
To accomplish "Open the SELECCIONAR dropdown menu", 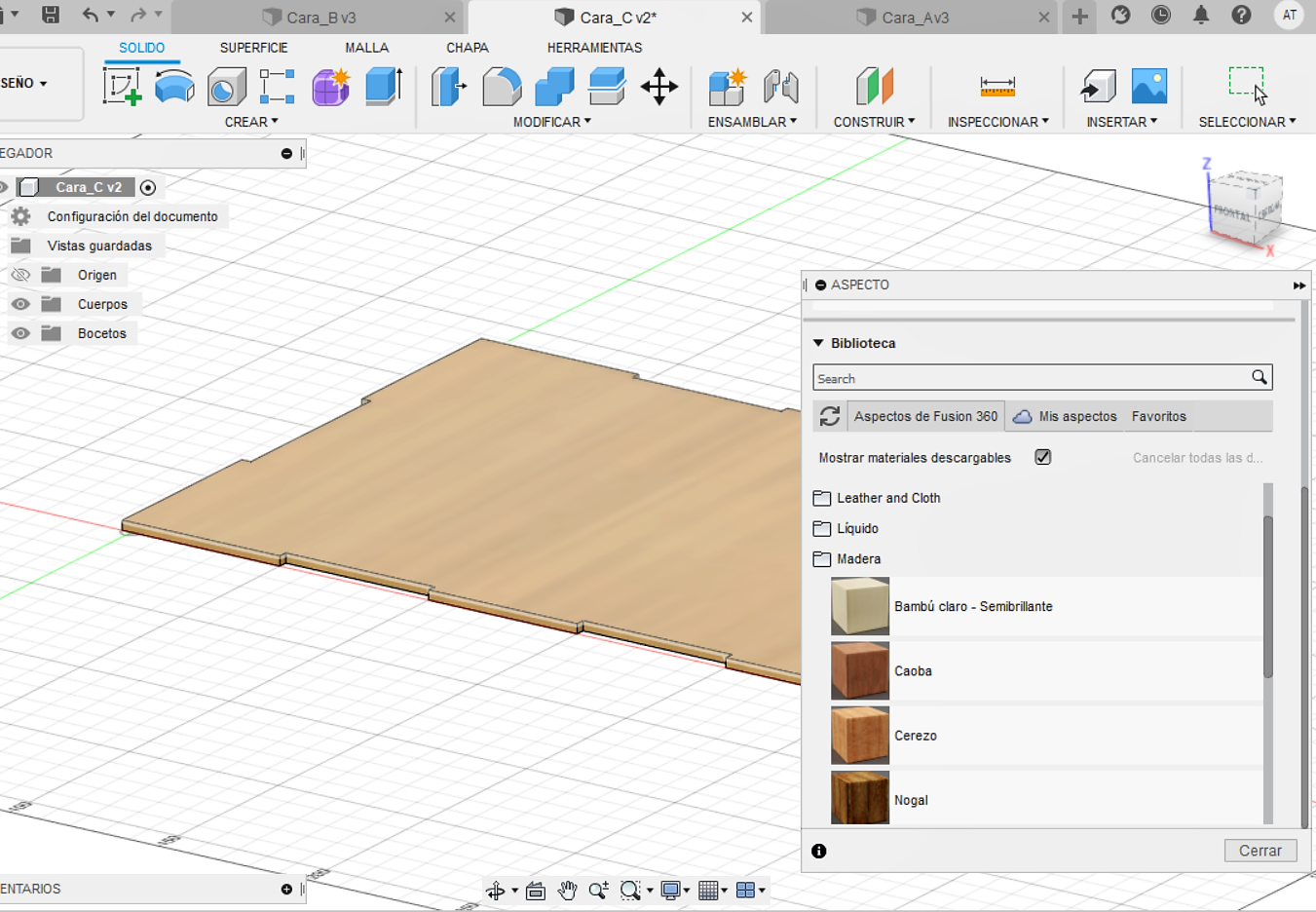I will (1247, 122).
